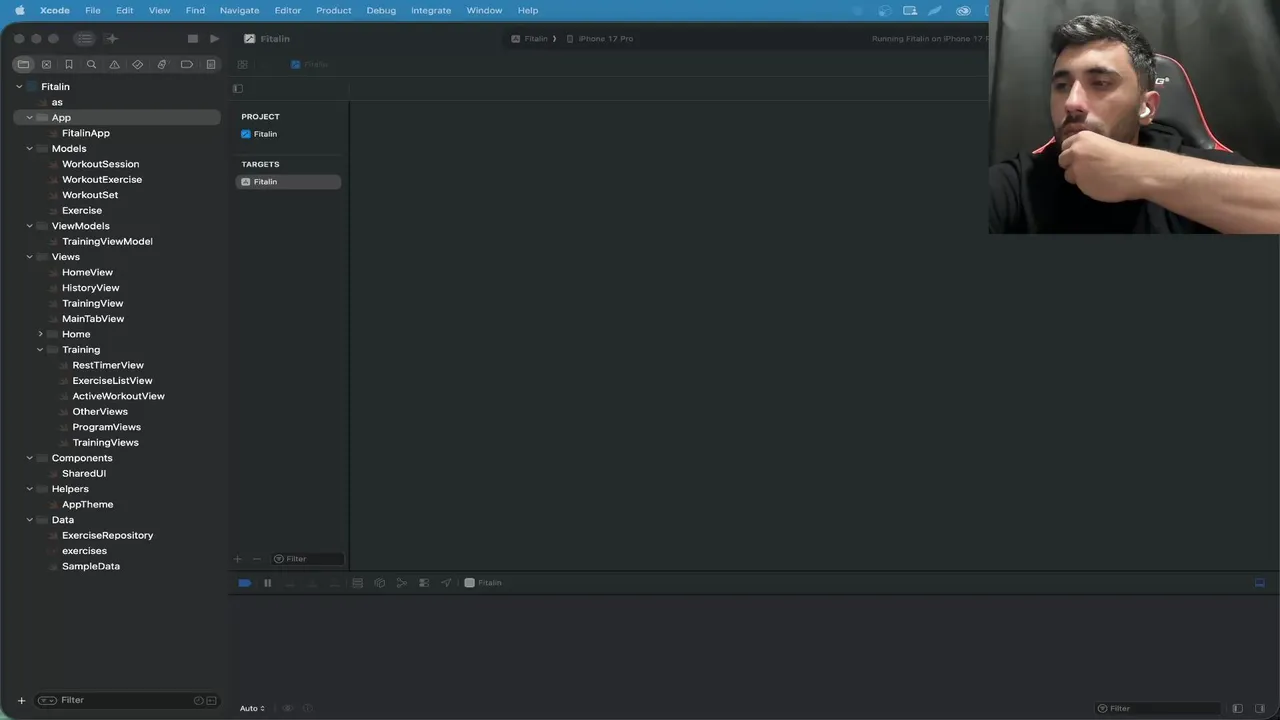Image resolution: width=1280 pixels, height=720 pixels.
Task: Collapse the Views group
Action: click(29, 257)
